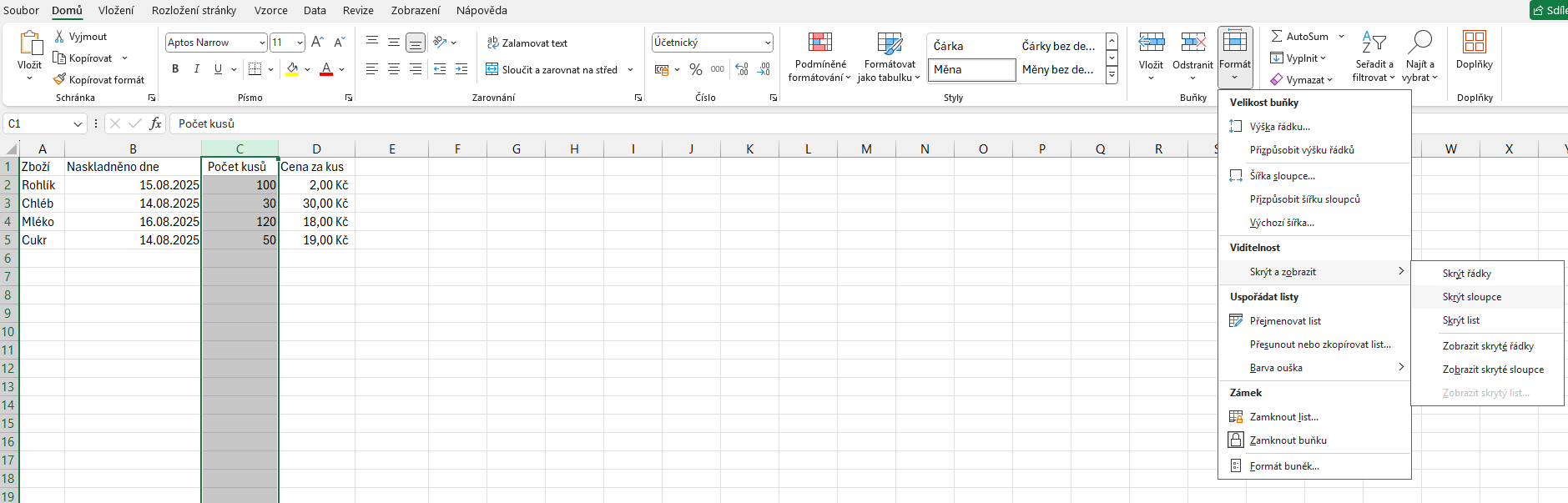1568x503 pixels.
Task: Choose Skrýt řádky from submenu
Action: click(1487, 274)
